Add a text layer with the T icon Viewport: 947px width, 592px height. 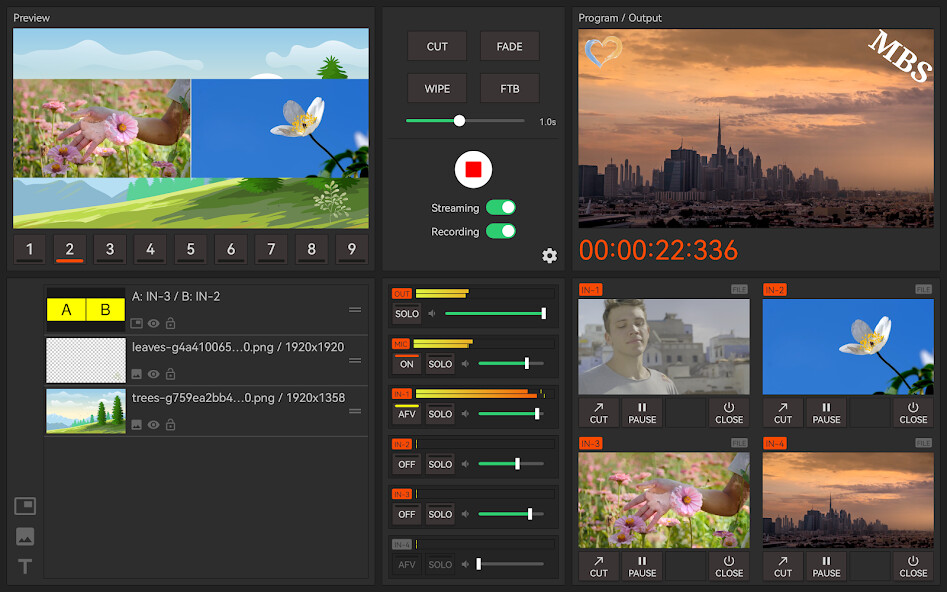25,567
